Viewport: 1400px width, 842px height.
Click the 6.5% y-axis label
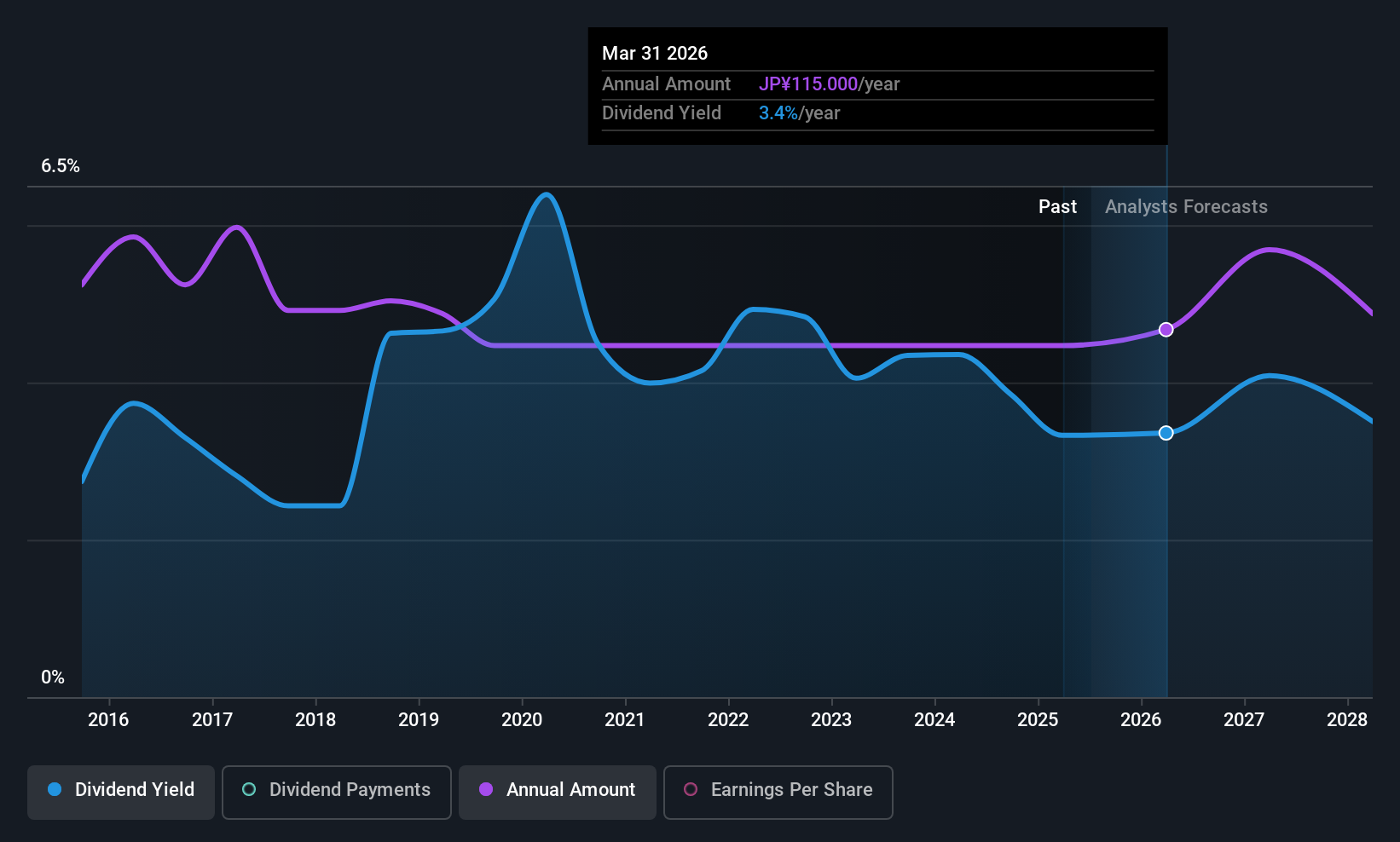click(61, 166)
